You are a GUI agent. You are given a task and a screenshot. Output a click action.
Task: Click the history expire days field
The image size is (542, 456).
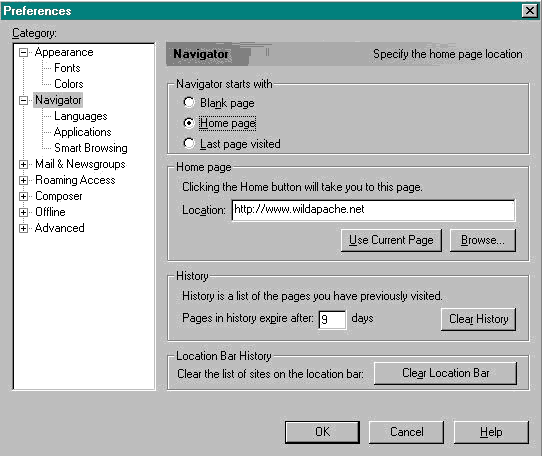332,319
